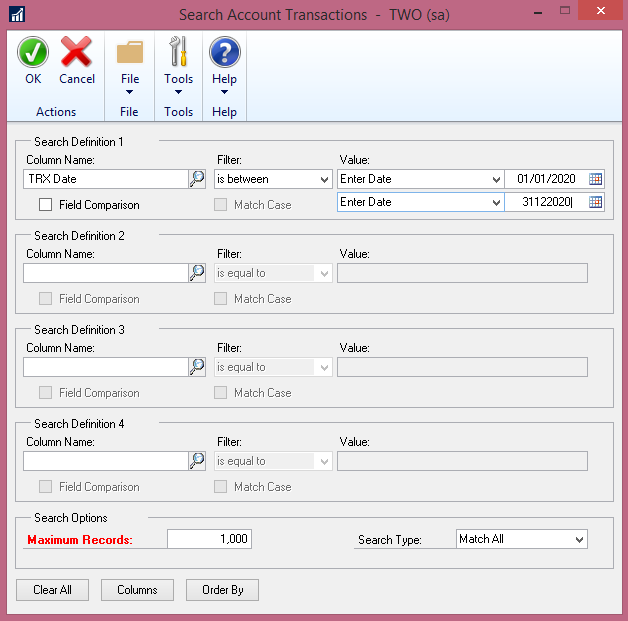Viewport: 628px width, 621px height.
Task: Open the Help question mark icon
Action: point(225,52)
